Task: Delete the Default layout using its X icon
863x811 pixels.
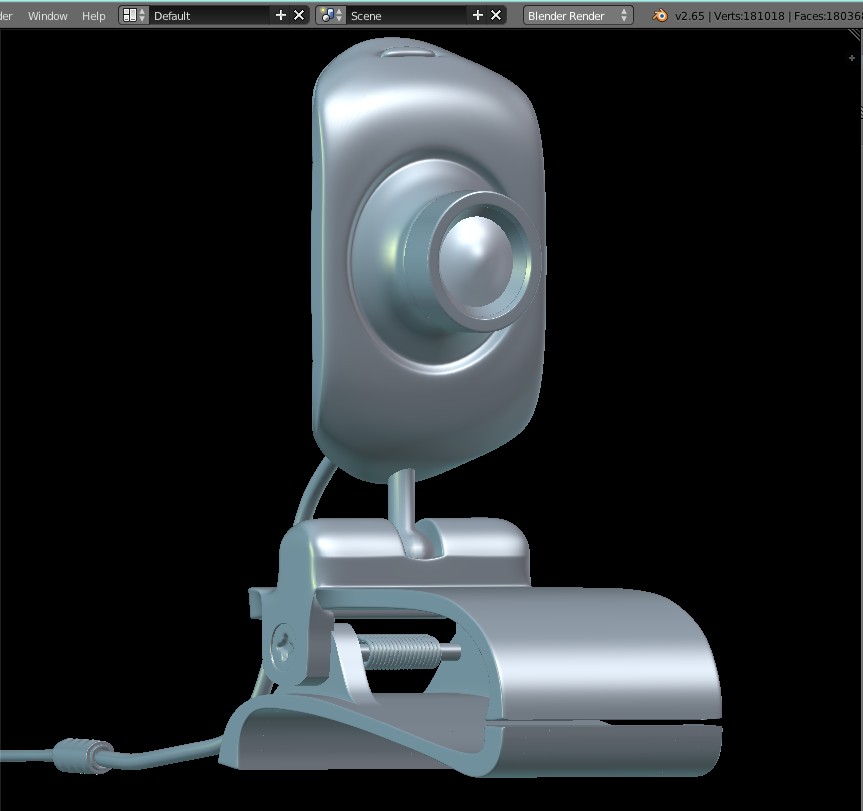Action: 297,15
